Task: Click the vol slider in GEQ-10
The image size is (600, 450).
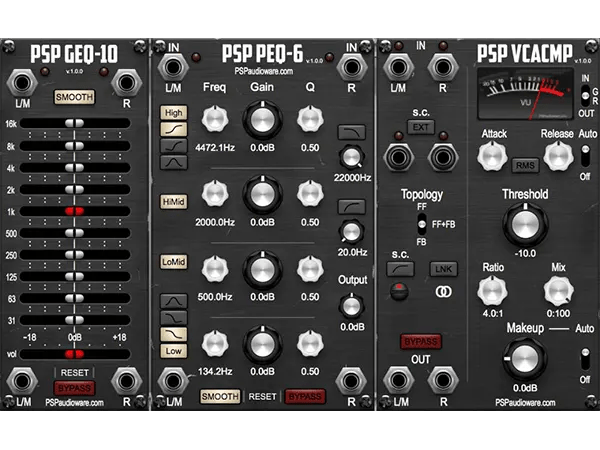Action: pyautogui.click(x=74, y=354)
